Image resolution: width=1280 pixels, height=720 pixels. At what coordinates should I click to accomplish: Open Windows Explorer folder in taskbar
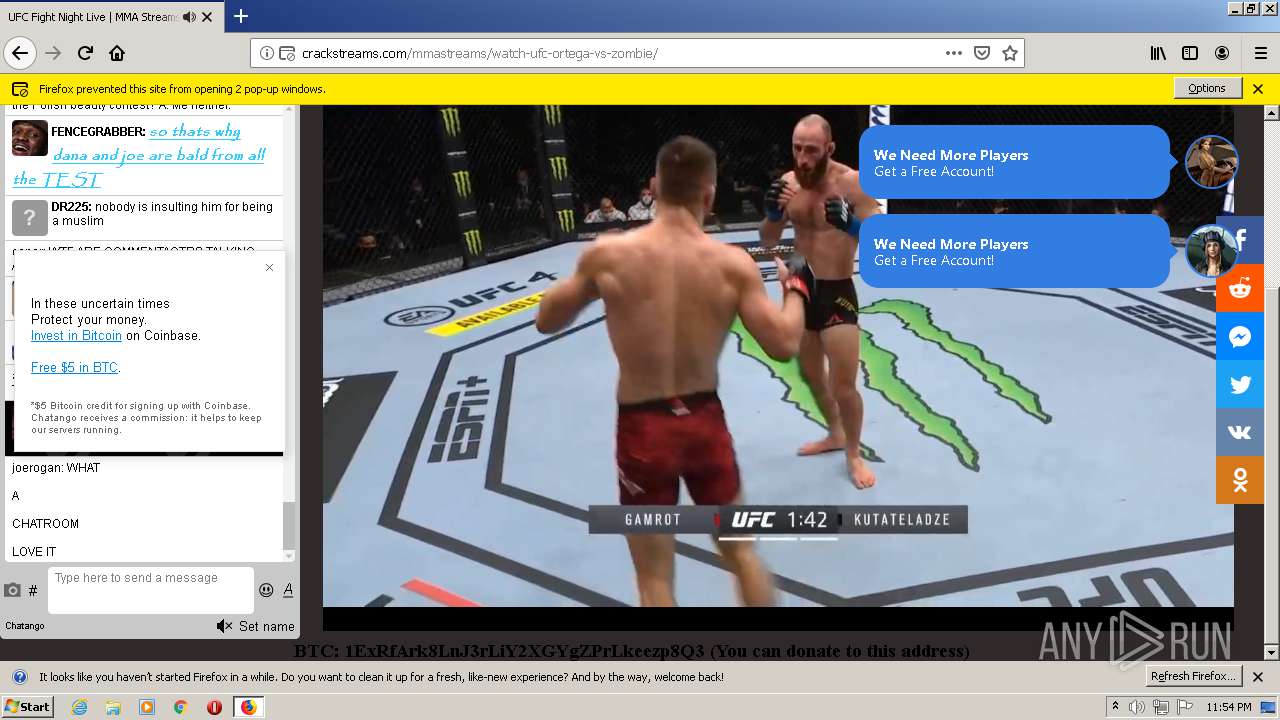point(113,707)
